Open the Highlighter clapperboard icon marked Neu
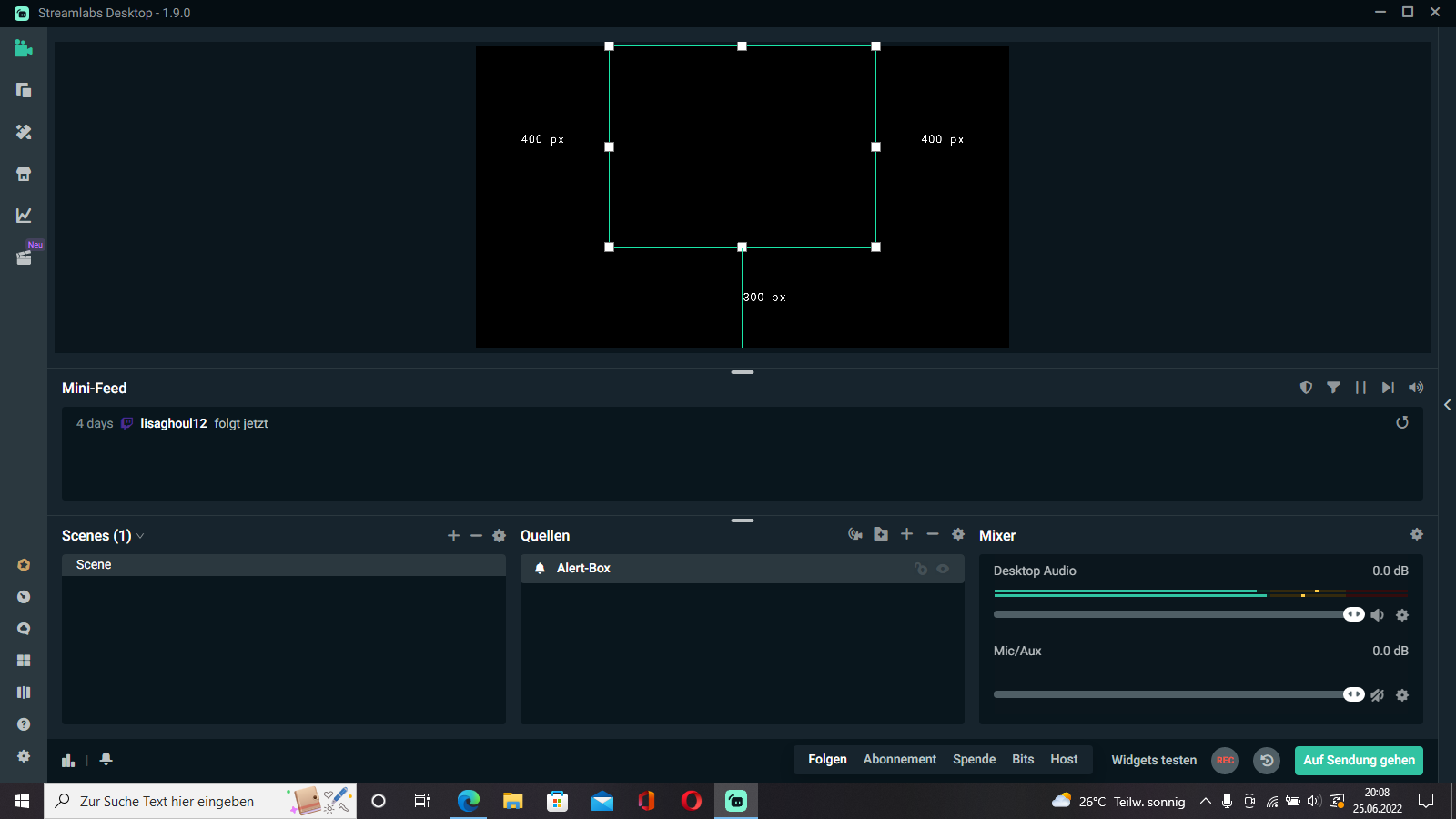 tap(24, 258)
